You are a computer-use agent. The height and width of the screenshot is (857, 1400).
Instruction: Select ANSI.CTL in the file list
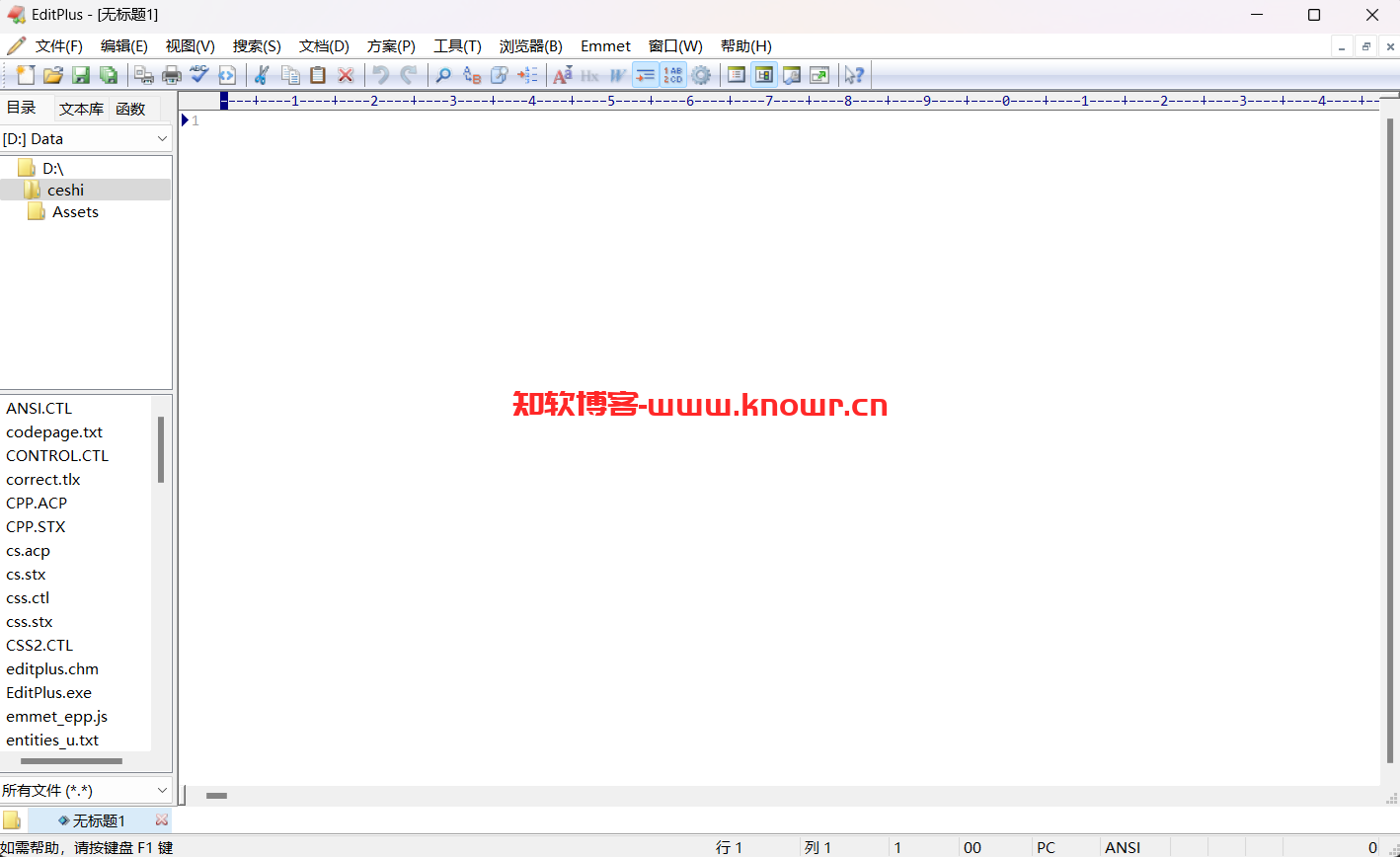click(x=39, y=409)
